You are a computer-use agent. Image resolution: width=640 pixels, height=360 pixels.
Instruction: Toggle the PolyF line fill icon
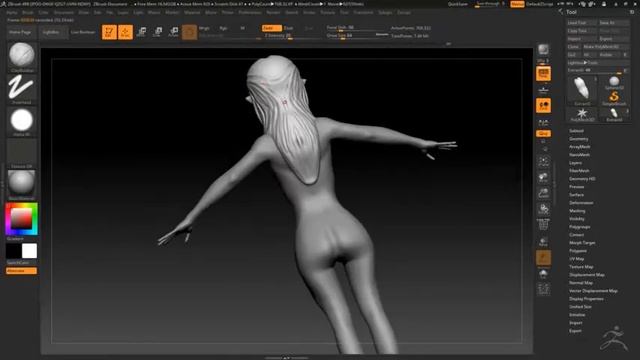pos(543,225)
